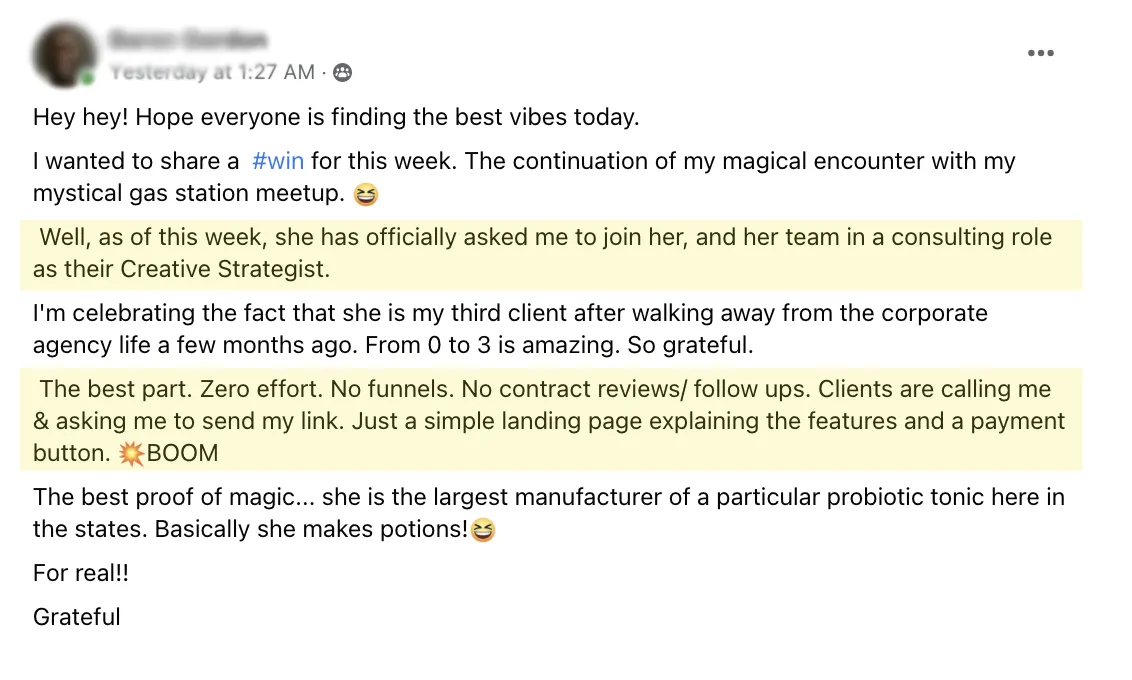1132x680 pixels.
Task: Click the Yesterday at 1:27 AM timestamp
Action: (212, 72)
